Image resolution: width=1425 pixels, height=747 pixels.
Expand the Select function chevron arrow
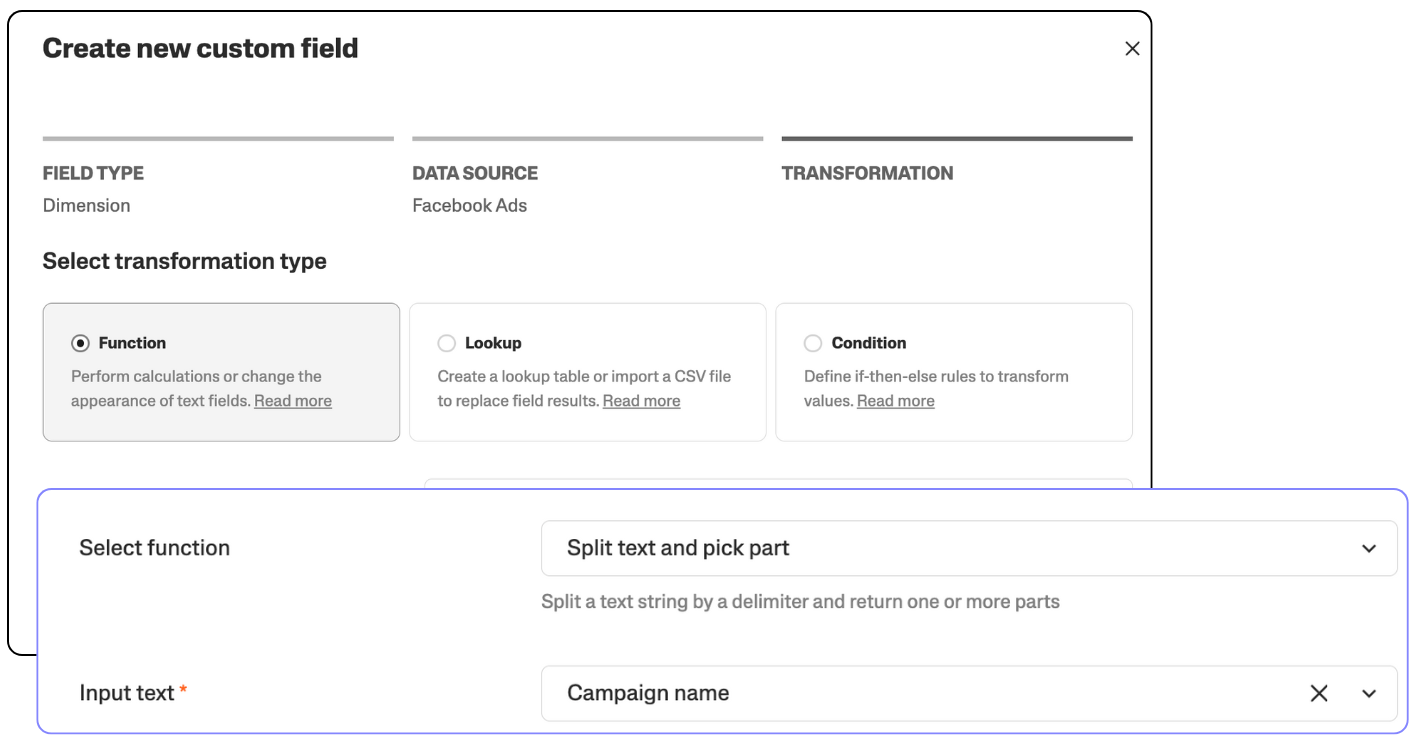coord(1369,548)
